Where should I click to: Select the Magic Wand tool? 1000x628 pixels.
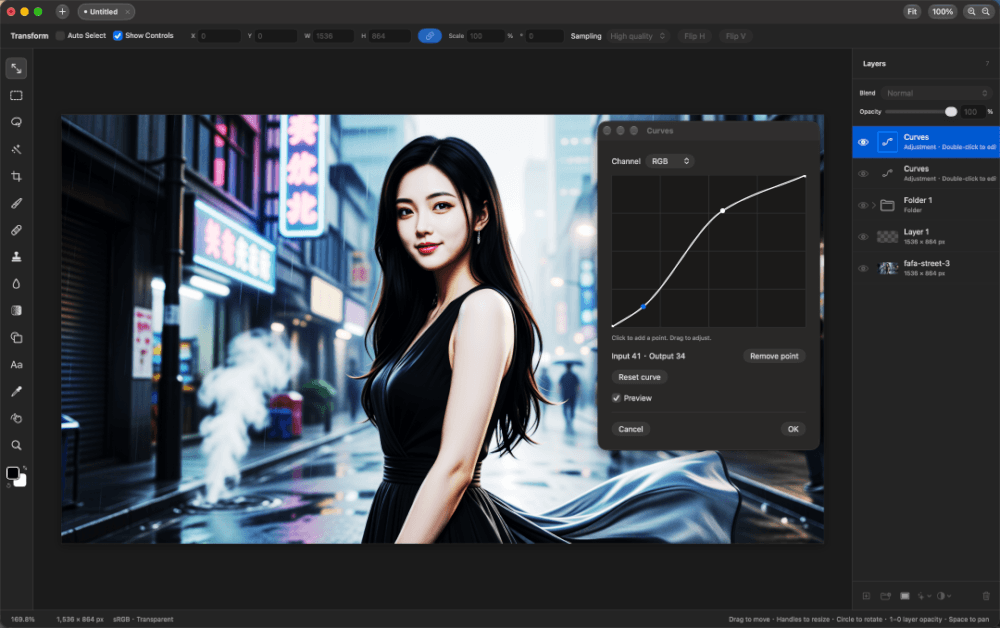coord(16,149)
